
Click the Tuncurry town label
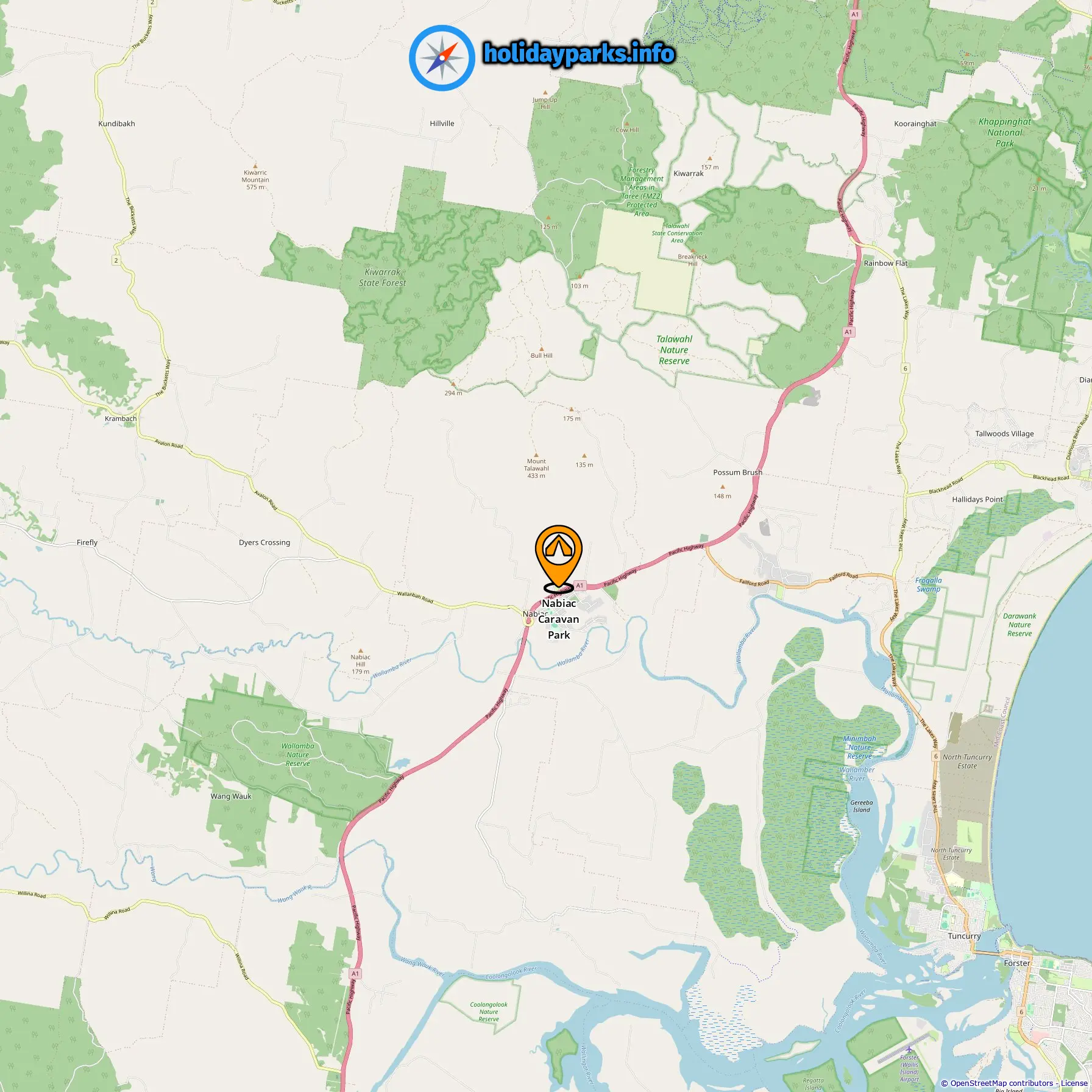(x=964, y=936)
